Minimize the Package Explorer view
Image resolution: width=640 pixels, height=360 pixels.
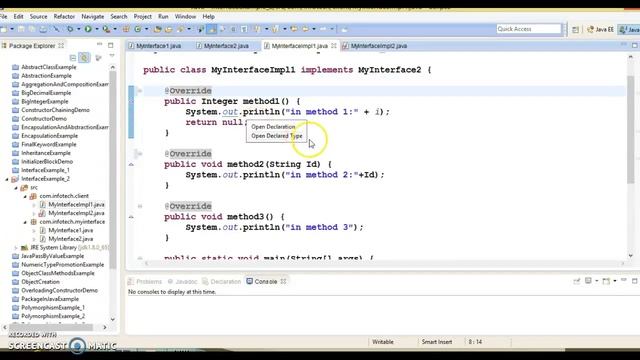100,44
